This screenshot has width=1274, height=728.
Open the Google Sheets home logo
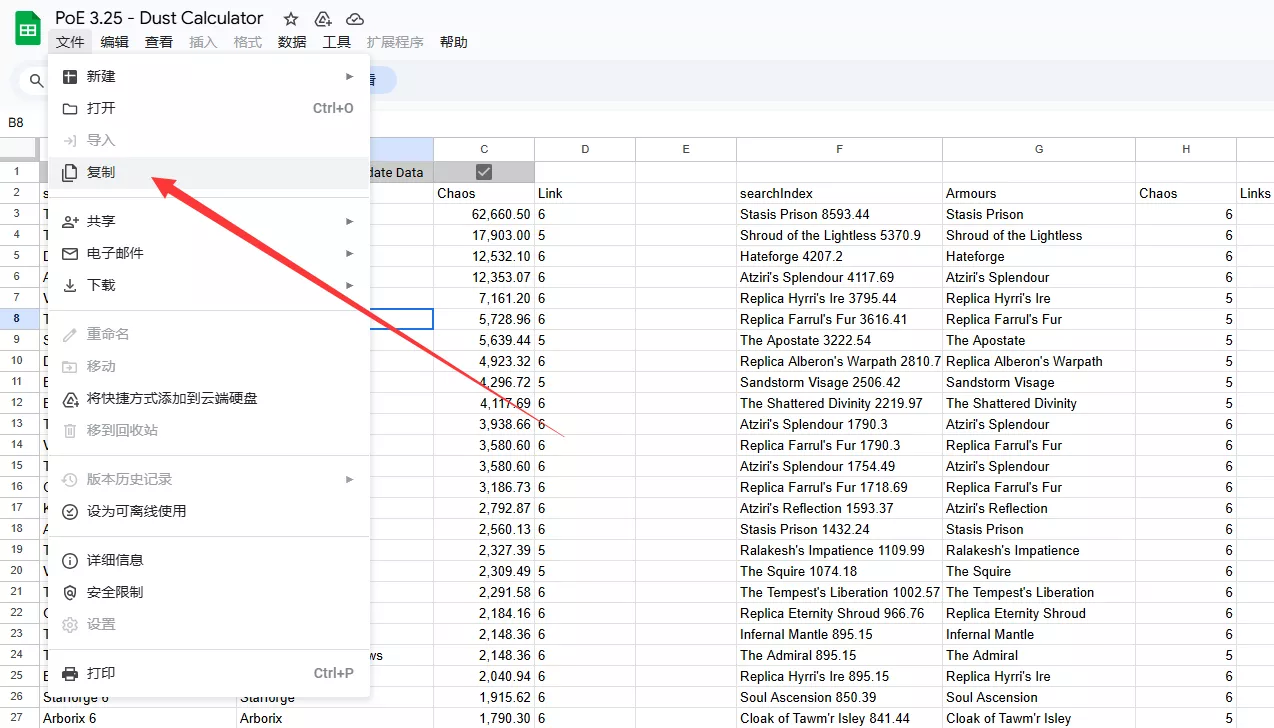point(27,28)
